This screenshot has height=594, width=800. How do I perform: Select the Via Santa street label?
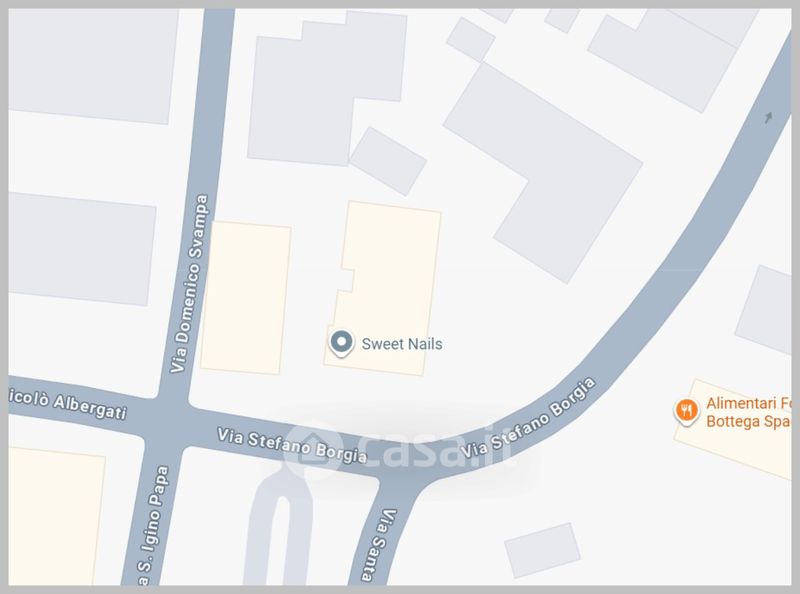coord(379,546)
